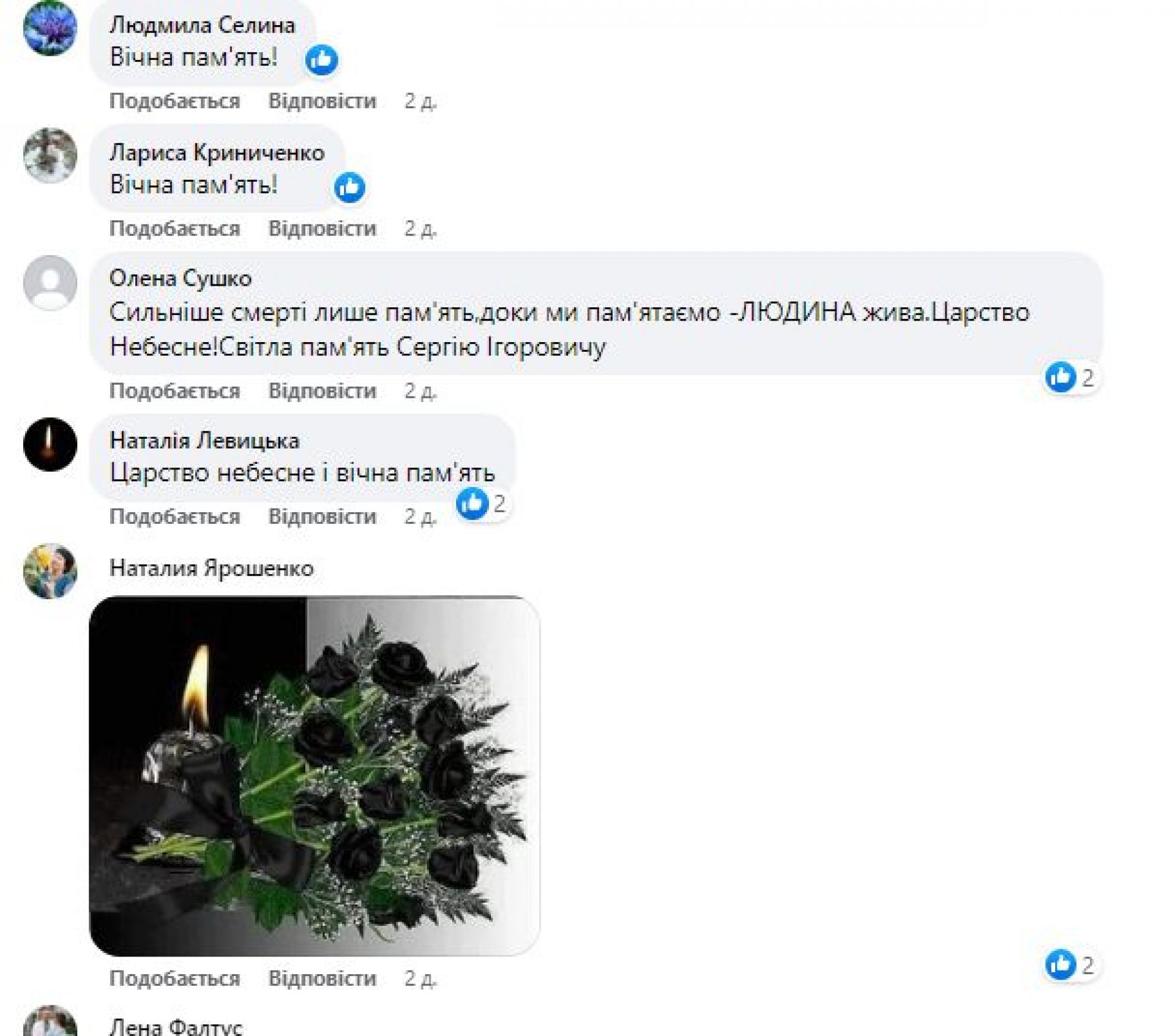This screenshot has height=1036, width=1175.
Task: Open Лена Фалтус's name link
Action: pos(176,1027)
